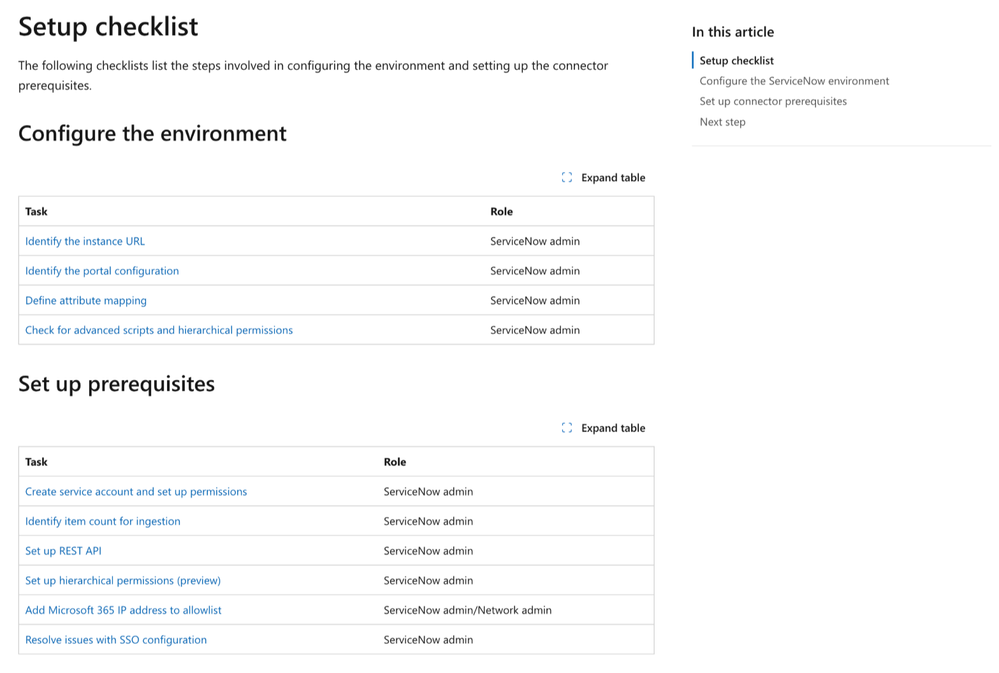The image size is (999, 673).
Task: Open advanced scripts and hierarchical permissions link
Action: coord(159,330)
